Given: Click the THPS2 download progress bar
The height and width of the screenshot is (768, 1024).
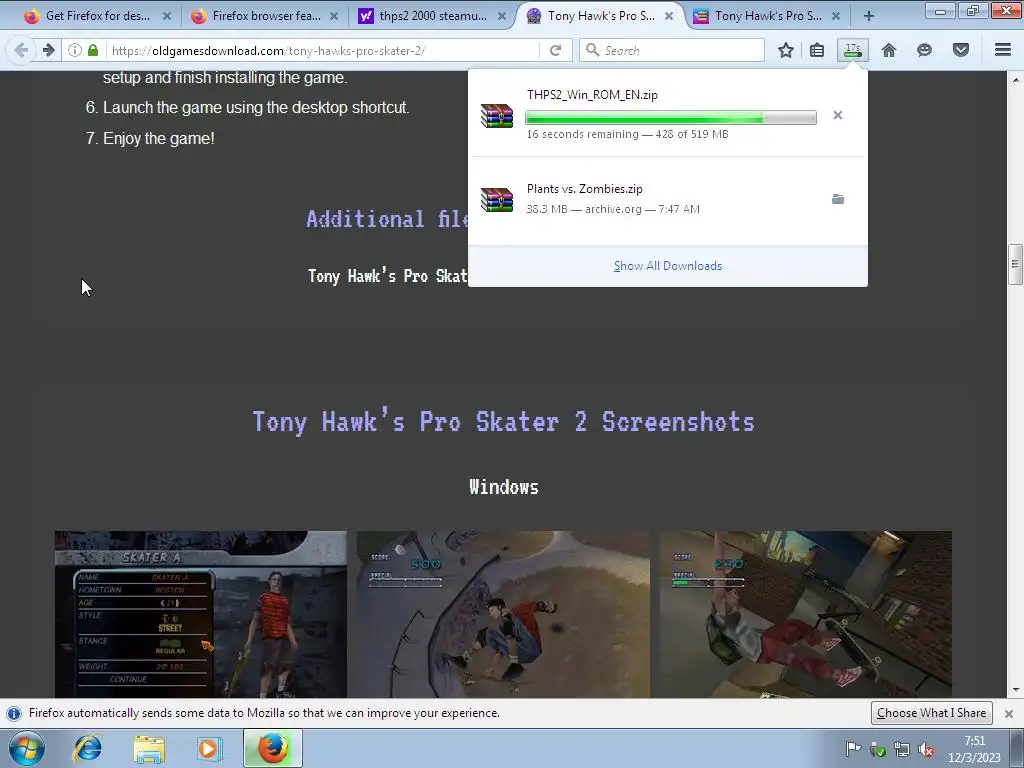Looking at the screenshot, I should click(671, 118).
